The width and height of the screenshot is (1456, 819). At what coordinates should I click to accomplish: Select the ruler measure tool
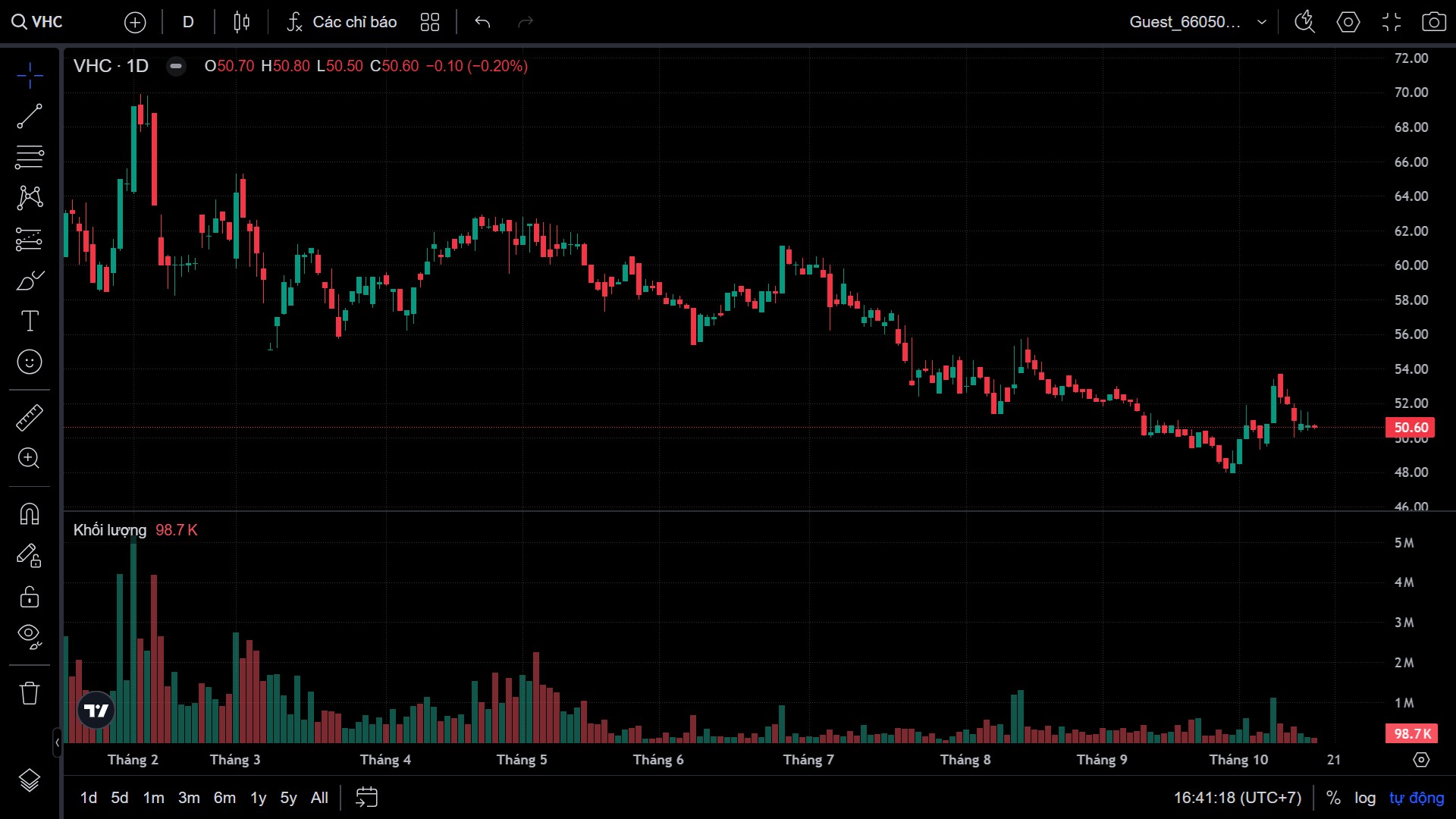tap(30, 417)
